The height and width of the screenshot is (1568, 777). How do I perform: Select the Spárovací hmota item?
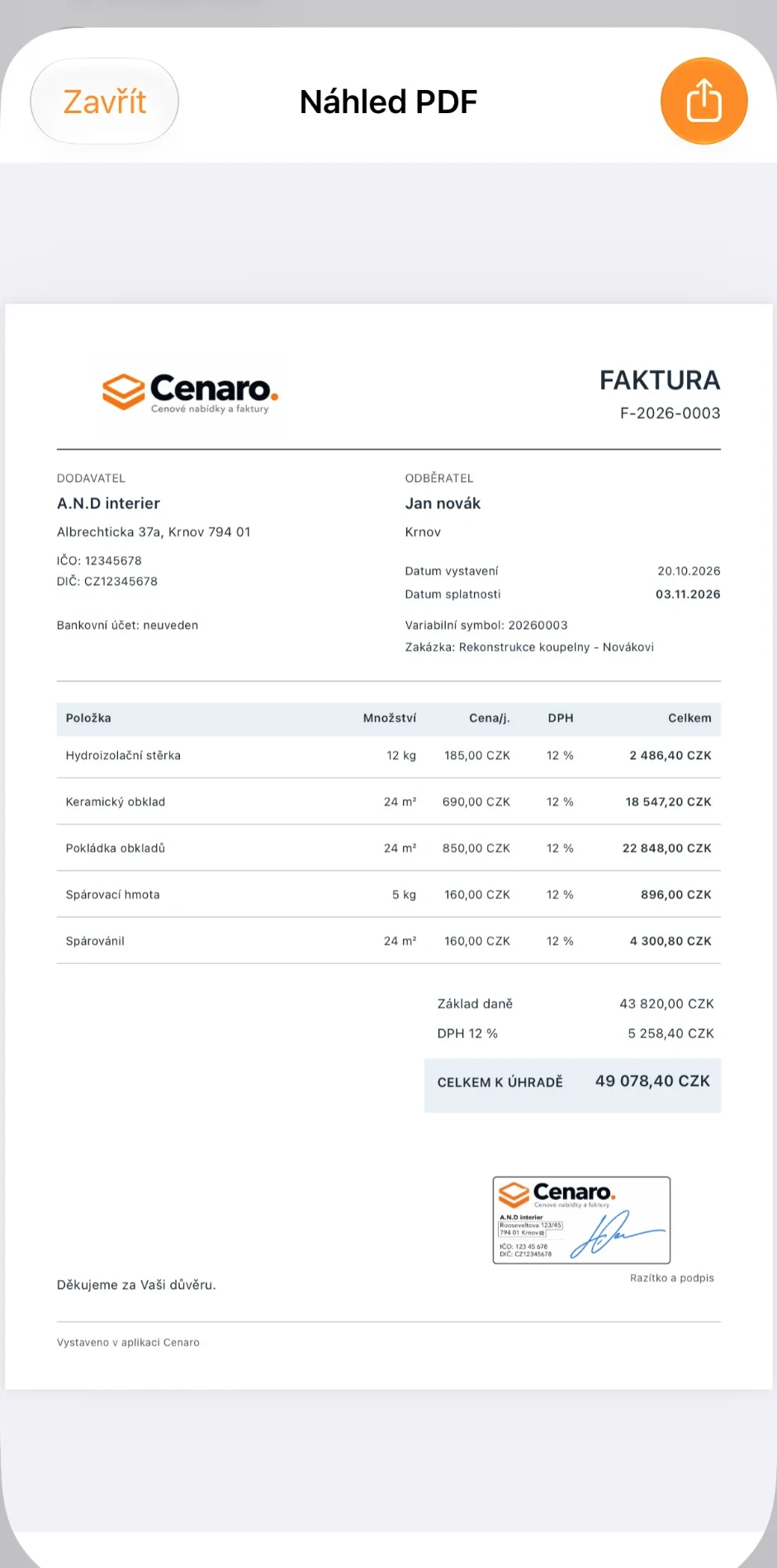tap(113, 895)
